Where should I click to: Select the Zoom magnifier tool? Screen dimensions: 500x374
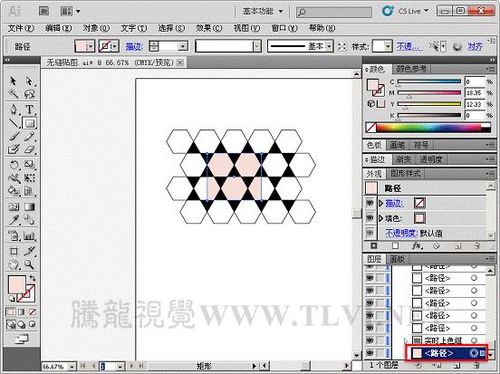pyautogui.click(x=30, y=265)
